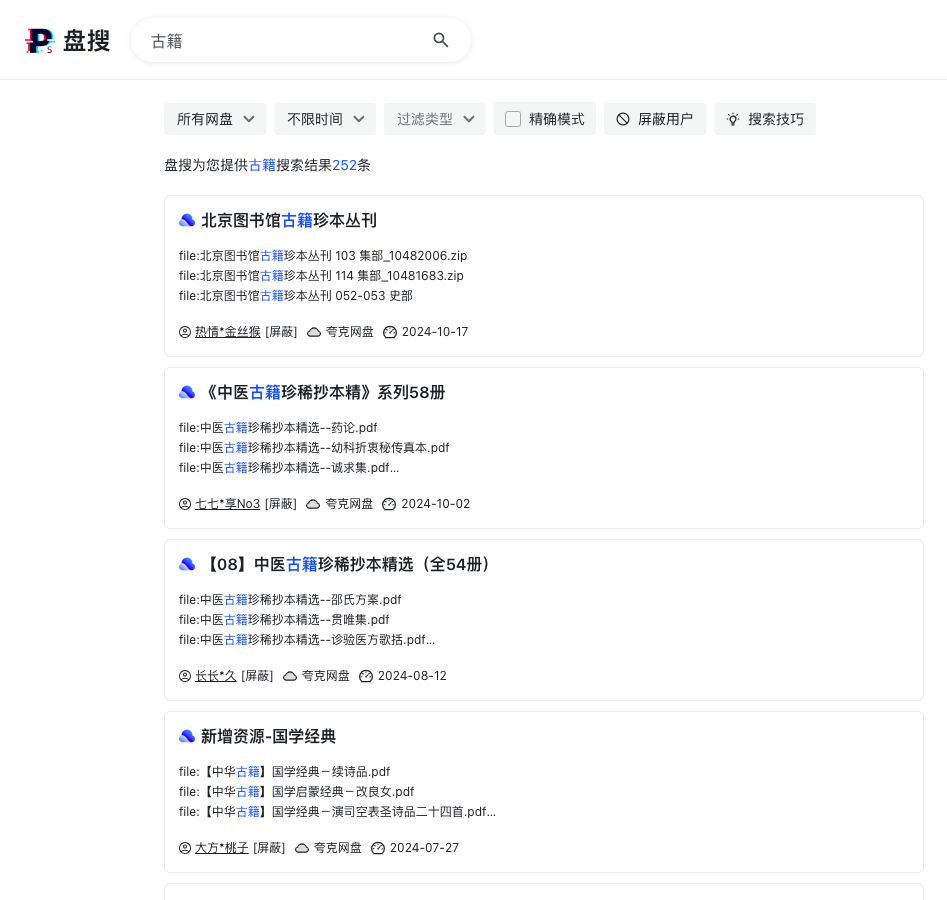This screenshot has width=947, height=900.
Task: Click clock icon beside 2024-07-27
Action: click(378, 849)
